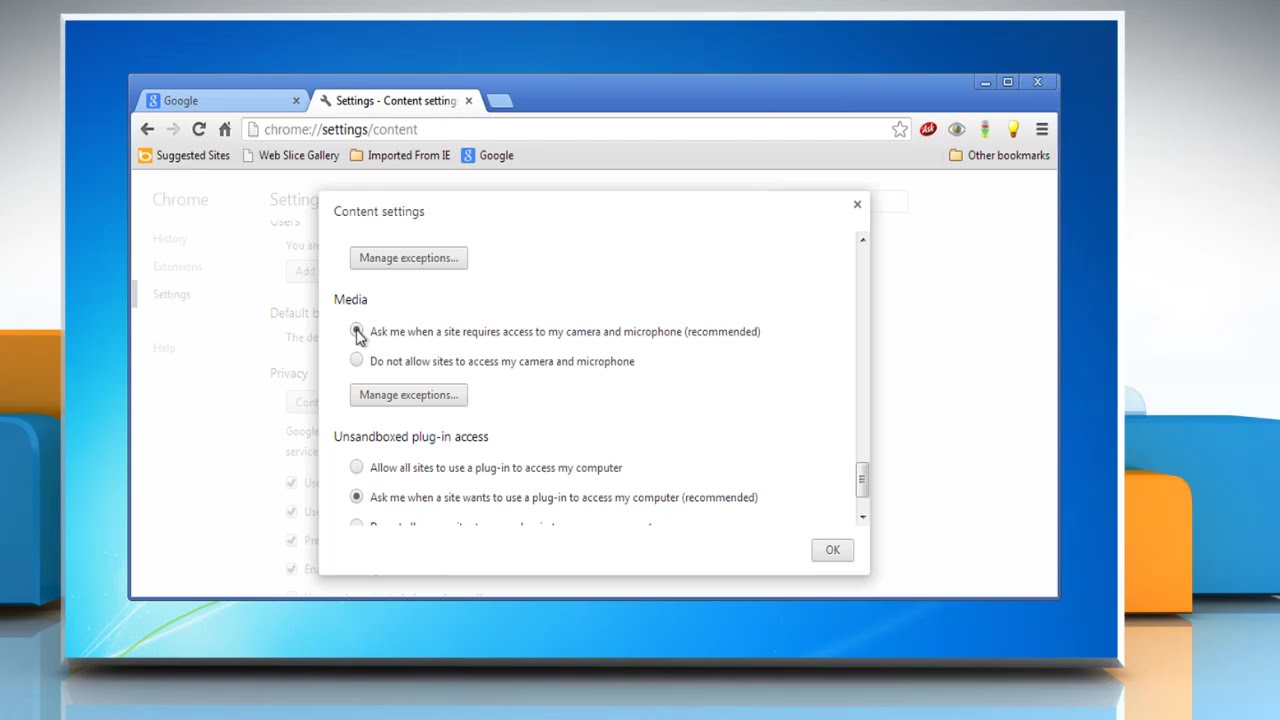Click the lightbulb extension icon
Image resolution: width=1280 pixels, height=720 pixels.
(x=1013, y=129)
